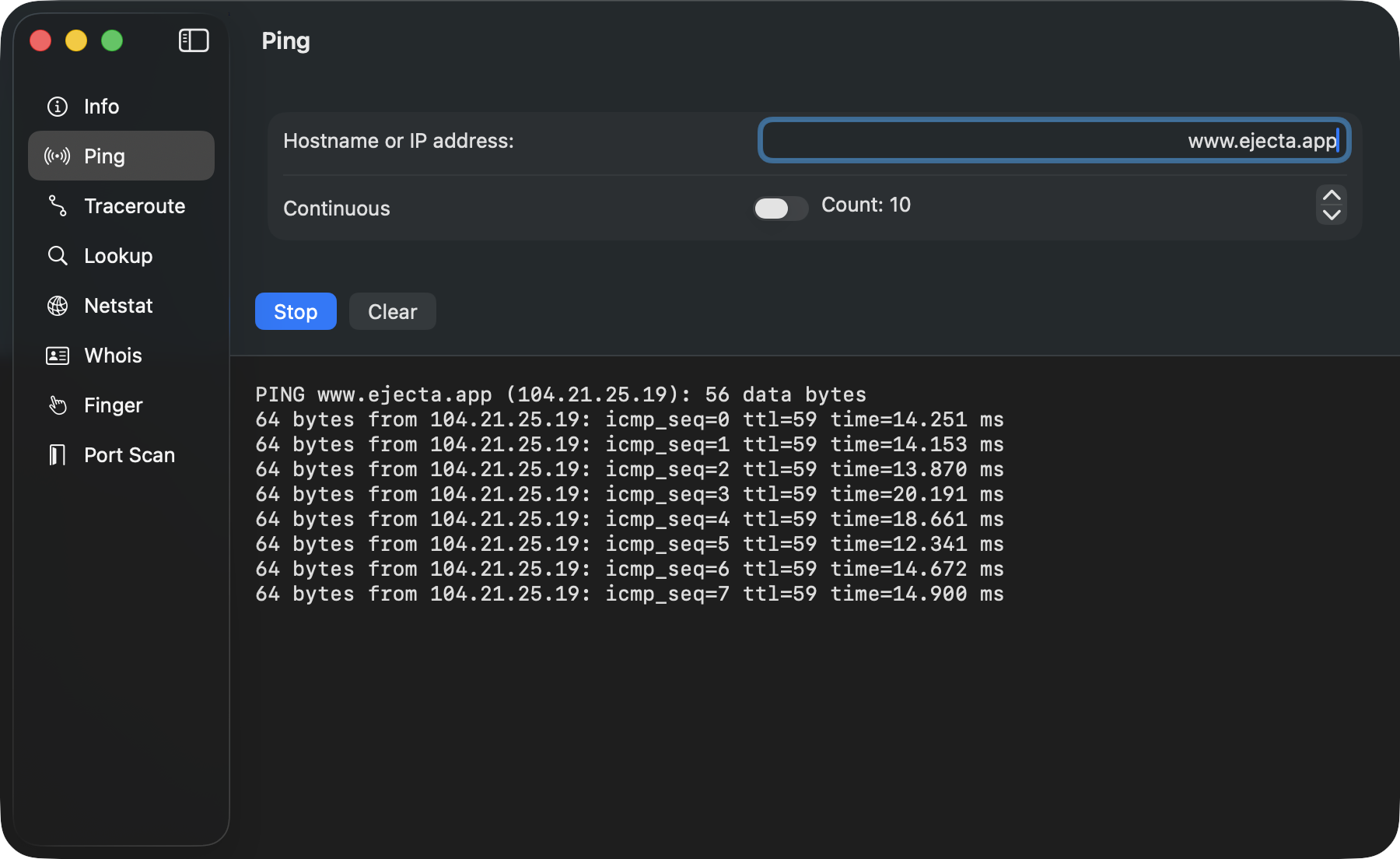
Task: Open the Netstat globe icon
Action: [x=57, y=305]
